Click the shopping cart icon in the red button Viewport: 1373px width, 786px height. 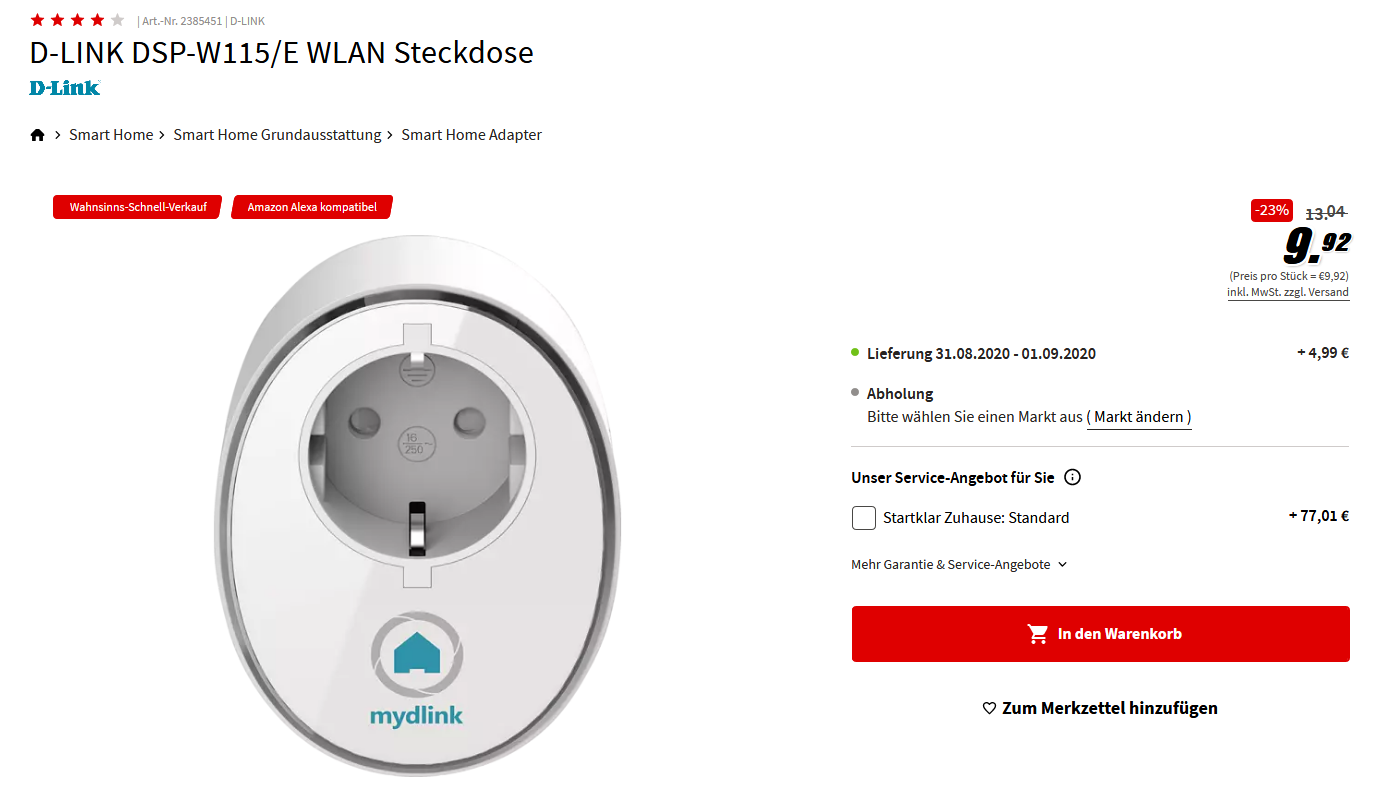(x=1037, y=634)
